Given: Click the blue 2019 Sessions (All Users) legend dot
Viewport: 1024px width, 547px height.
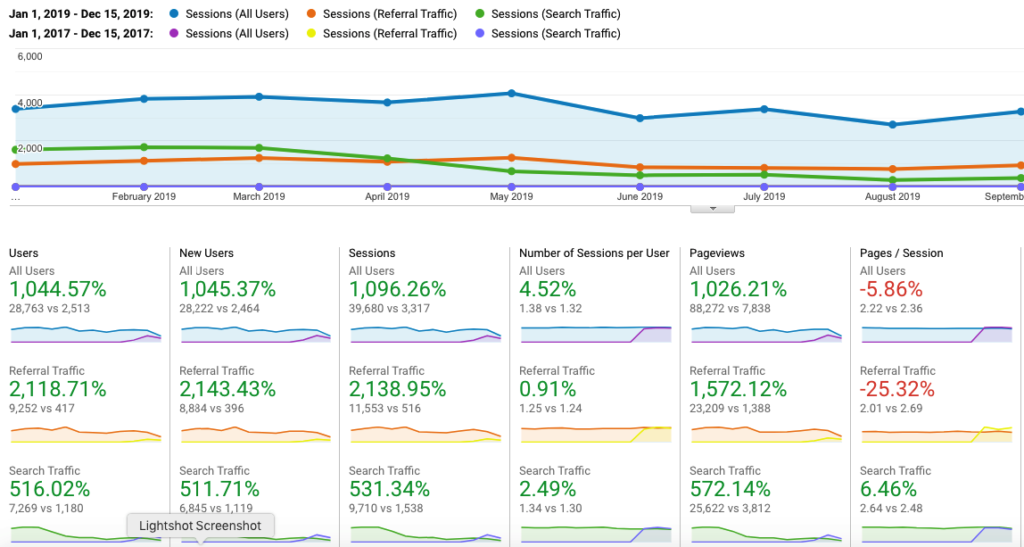Looking at the screenshot, I should tap(174, 14).
